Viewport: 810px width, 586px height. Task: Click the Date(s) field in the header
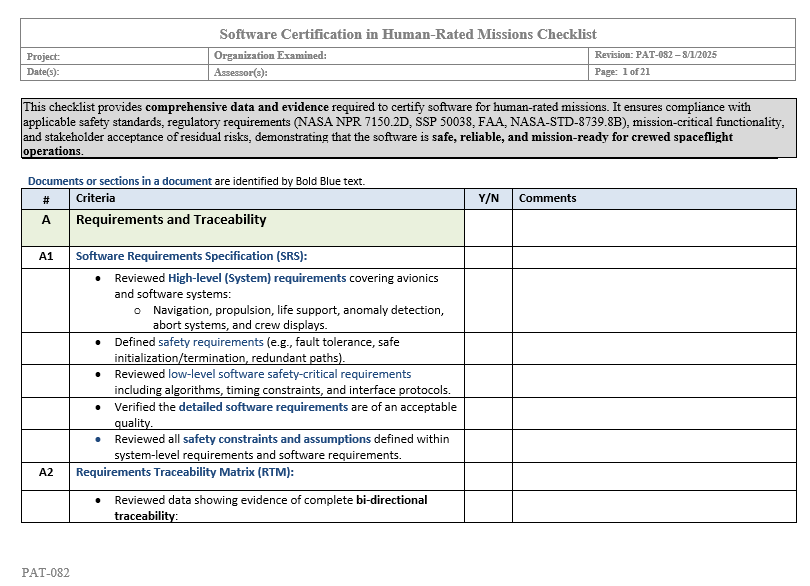tap(115, 72)
